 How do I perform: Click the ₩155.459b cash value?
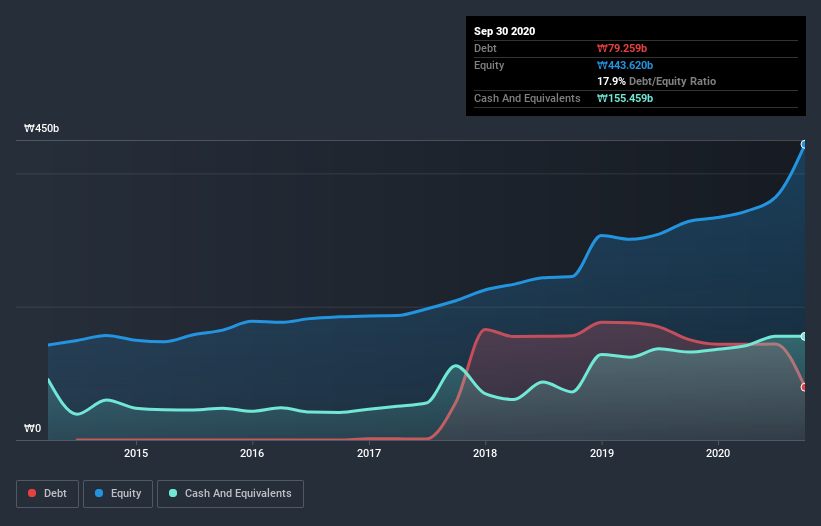click(x=625, y=98)
